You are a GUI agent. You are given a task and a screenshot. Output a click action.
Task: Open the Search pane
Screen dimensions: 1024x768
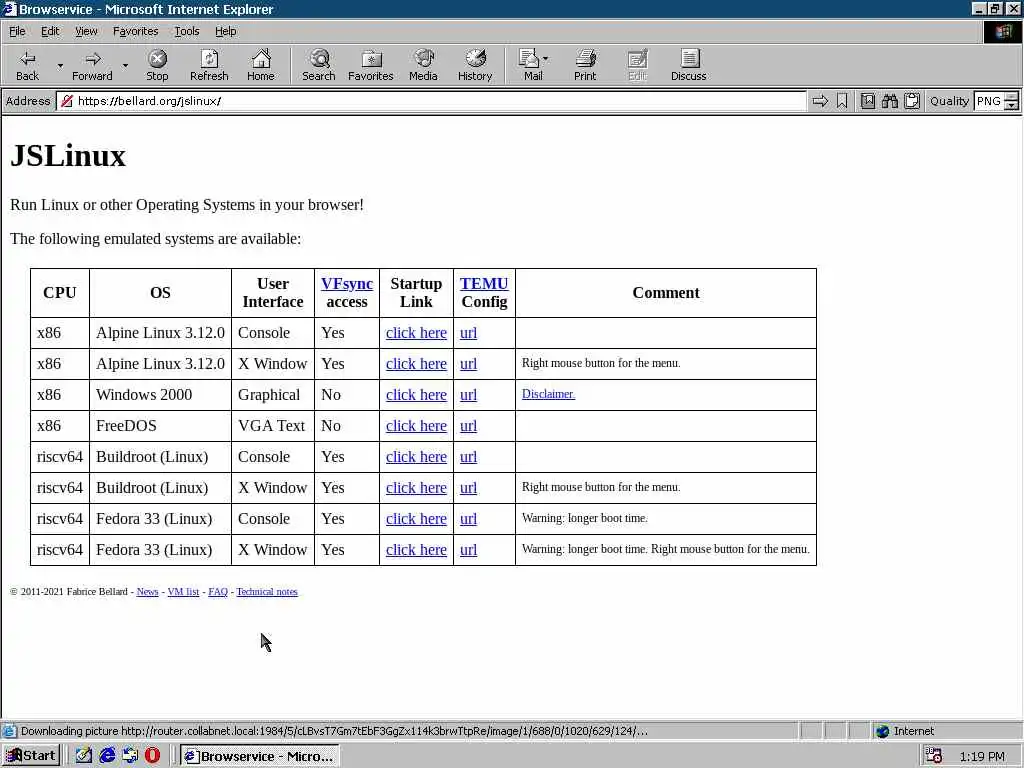(x=319, y=65)
